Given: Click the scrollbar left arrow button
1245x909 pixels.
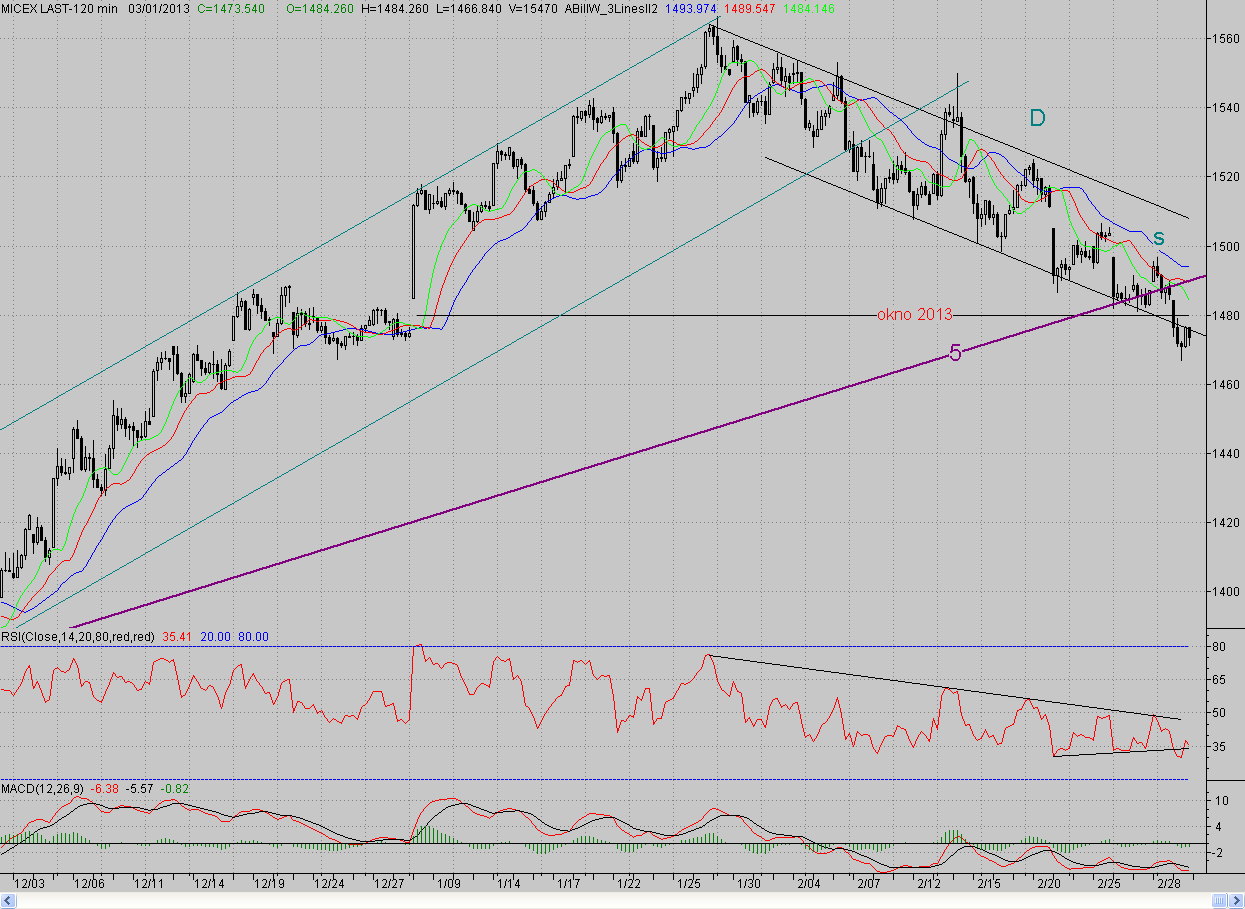Looking at the screenshot, I should pos(6,901).
